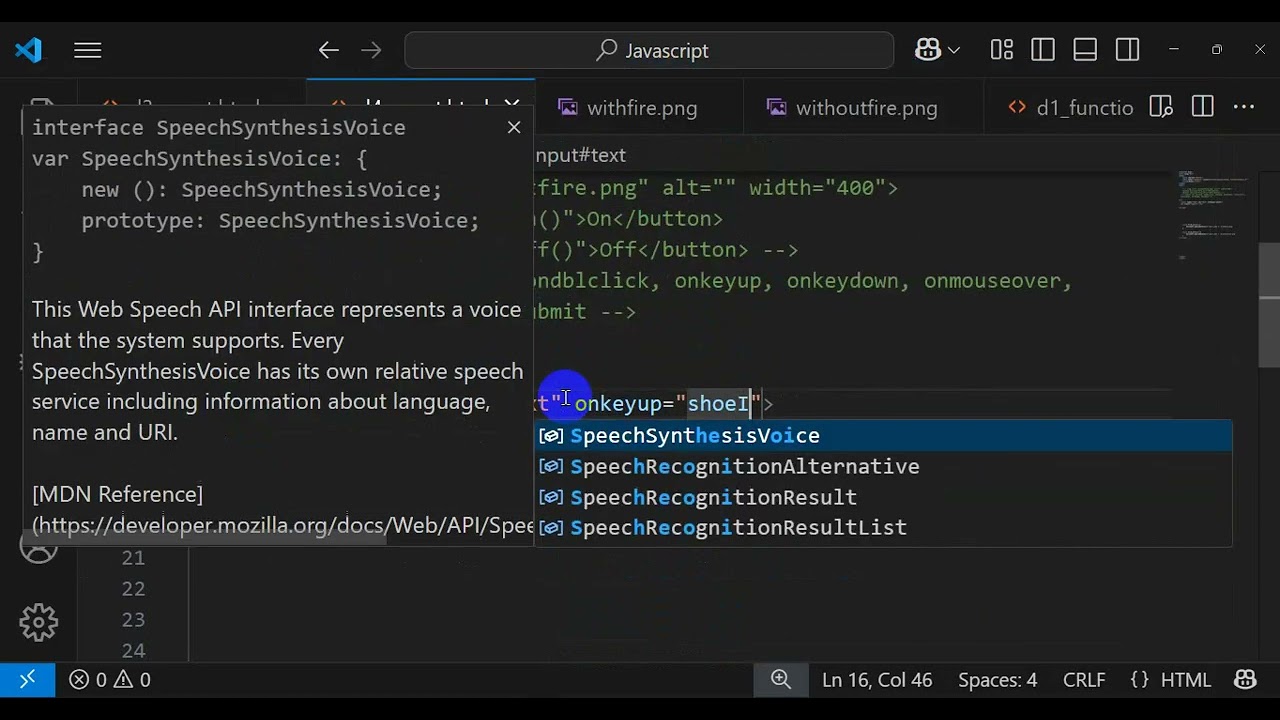Open the remote window status button
Image resolution: width=1280 pixels, height=720 pixels.
tap(28, 680)
